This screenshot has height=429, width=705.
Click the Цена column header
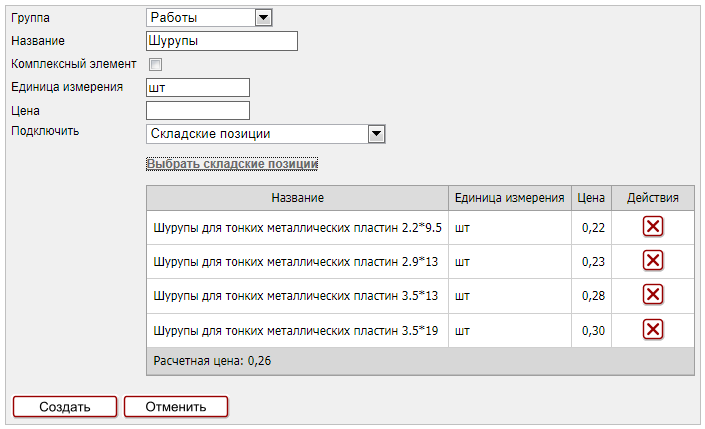point(591,198)
